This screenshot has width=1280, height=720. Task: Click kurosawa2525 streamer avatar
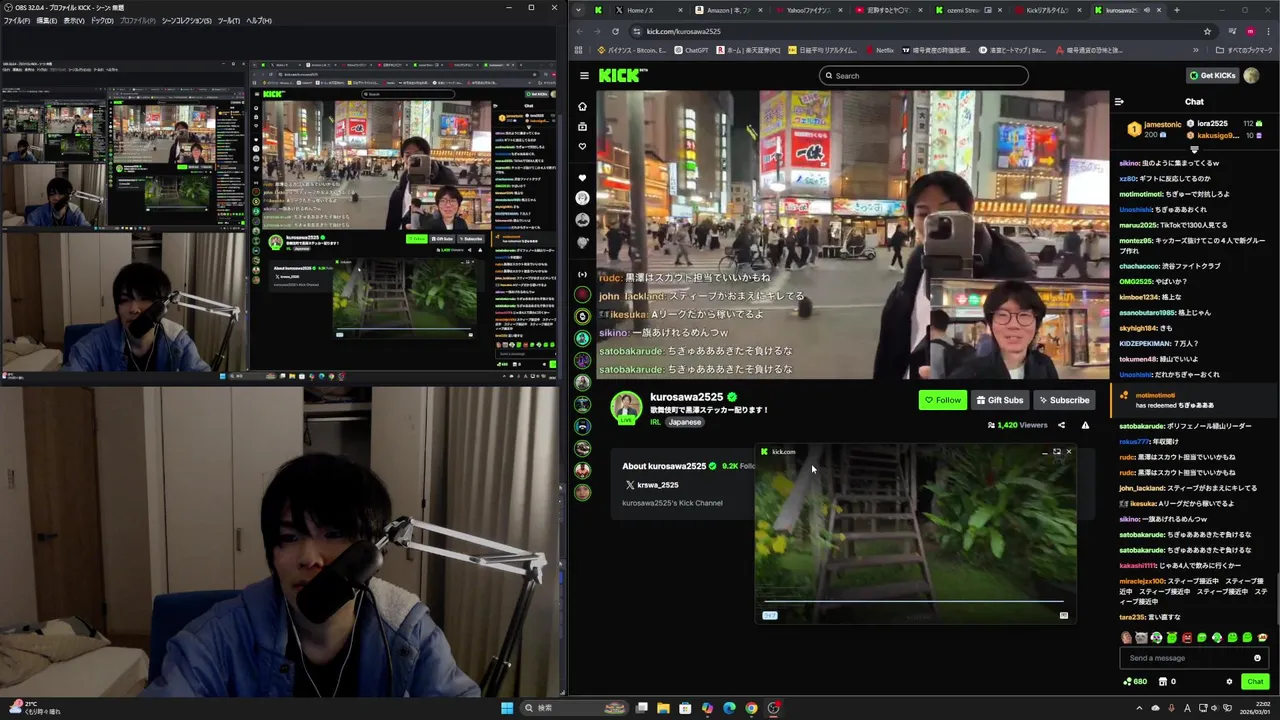tap(626, 406)
